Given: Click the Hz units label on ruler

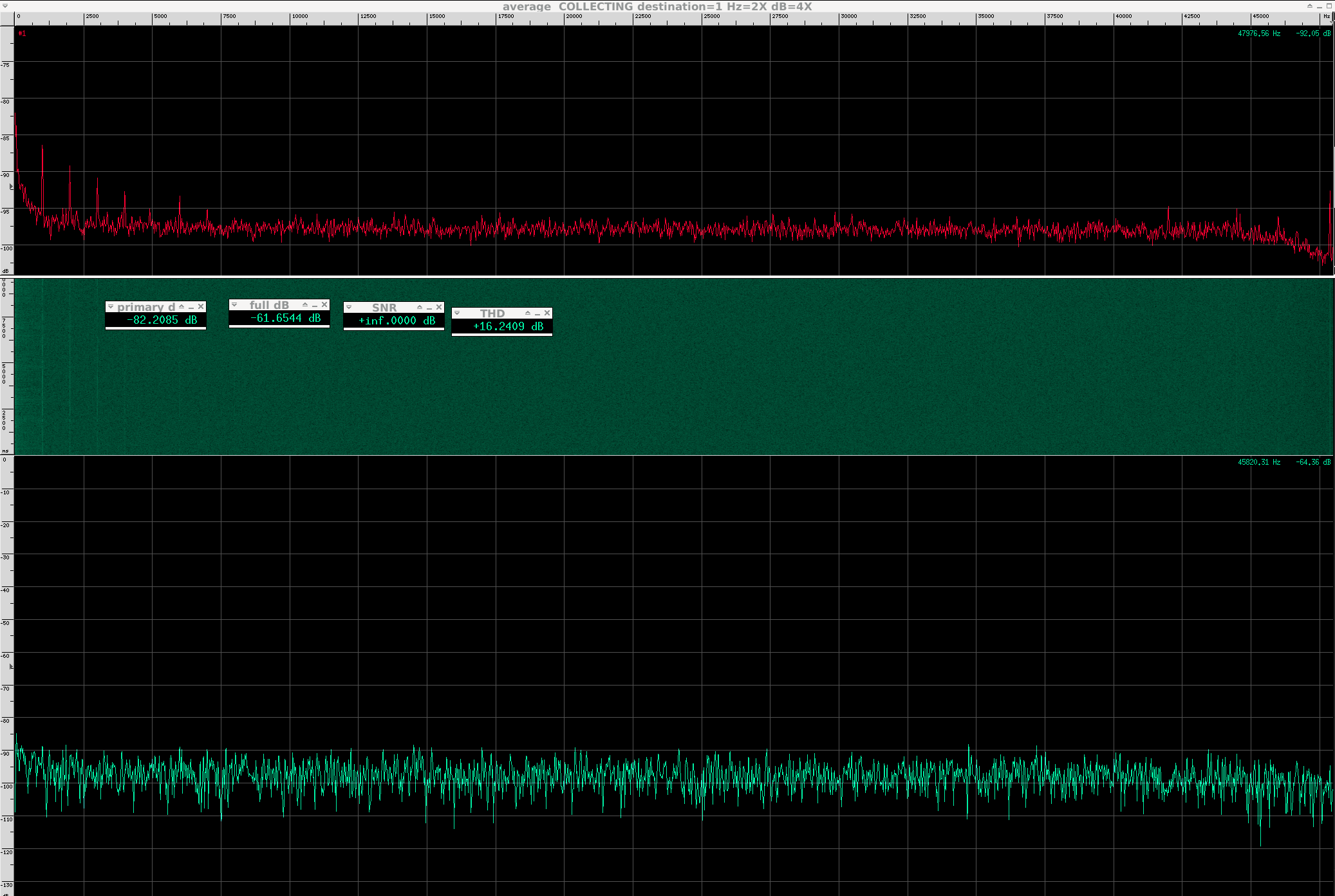Looking at the screenshot, I should pyautogui.click(x=1326, y=16).
